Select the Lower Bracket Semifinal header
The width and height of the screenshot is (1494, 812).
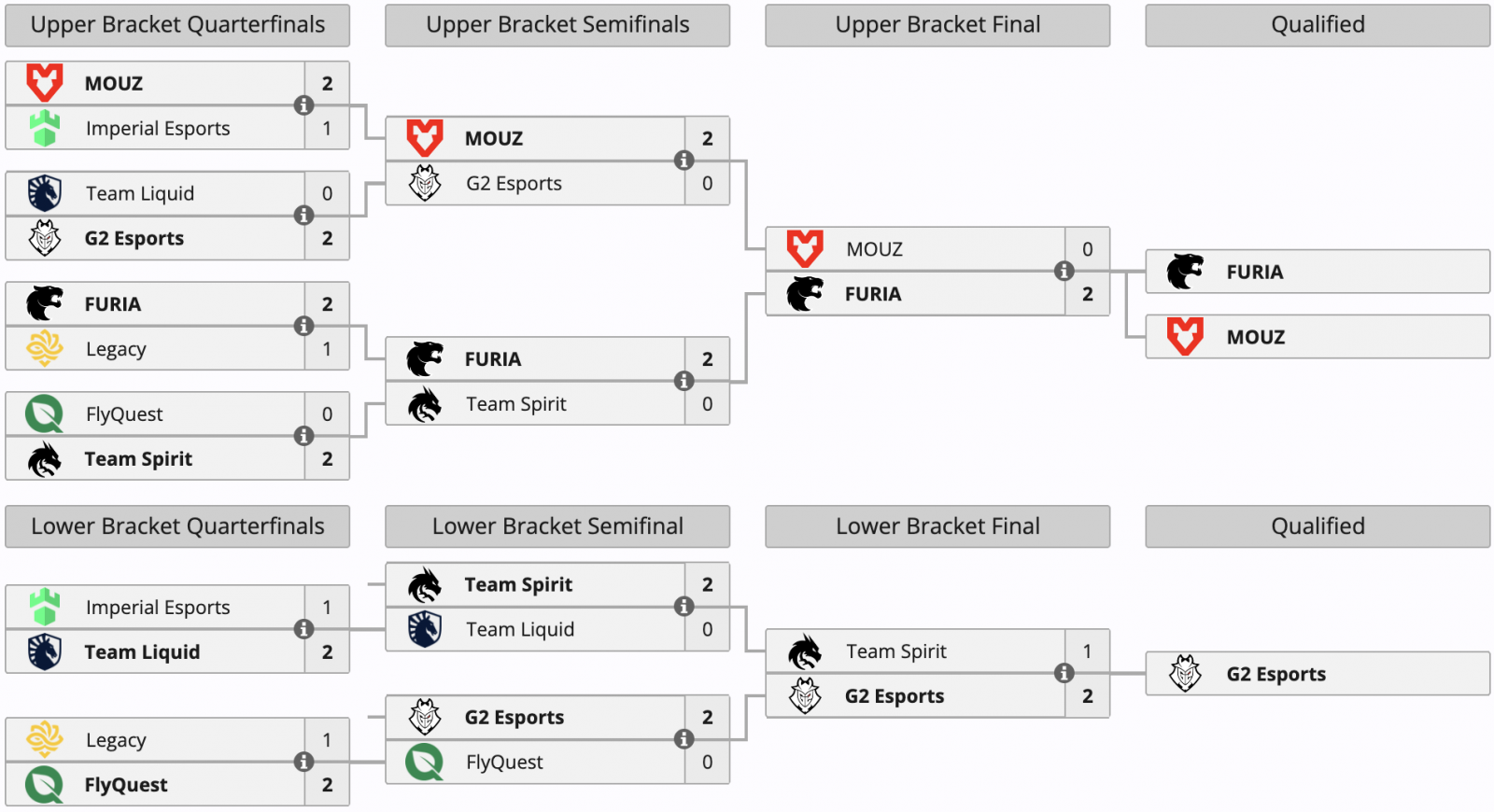click(x=557, y=526)
